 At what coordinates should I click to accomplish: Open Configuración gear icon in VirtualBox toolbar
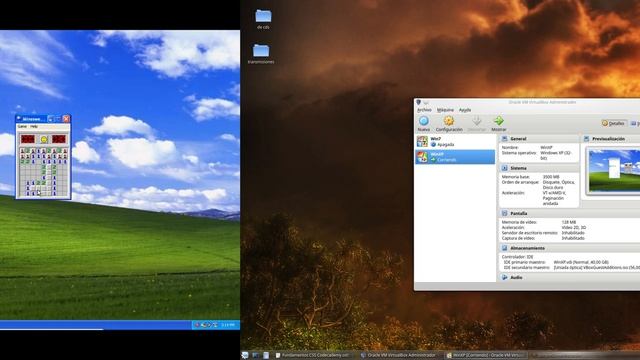449,121
